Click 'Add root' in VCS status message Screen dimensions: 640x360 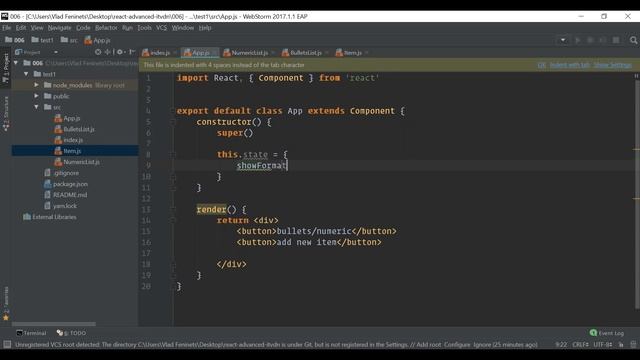coord(429,344)
